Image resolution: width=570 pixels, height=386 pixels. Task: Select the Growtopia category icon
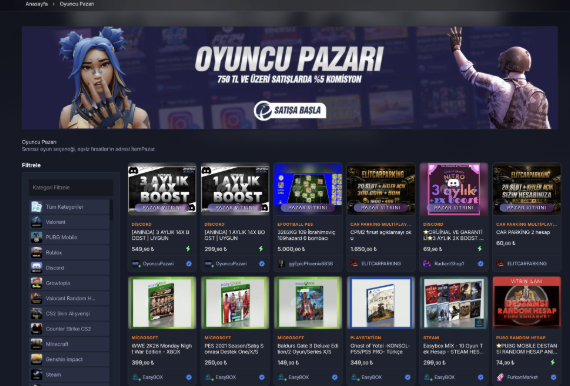pyautogui.click(x=36, y=283)
